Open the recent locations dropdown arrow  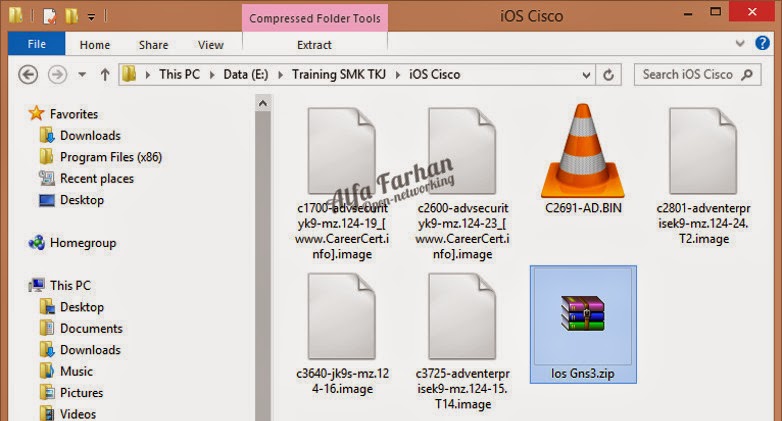(82, 75)
